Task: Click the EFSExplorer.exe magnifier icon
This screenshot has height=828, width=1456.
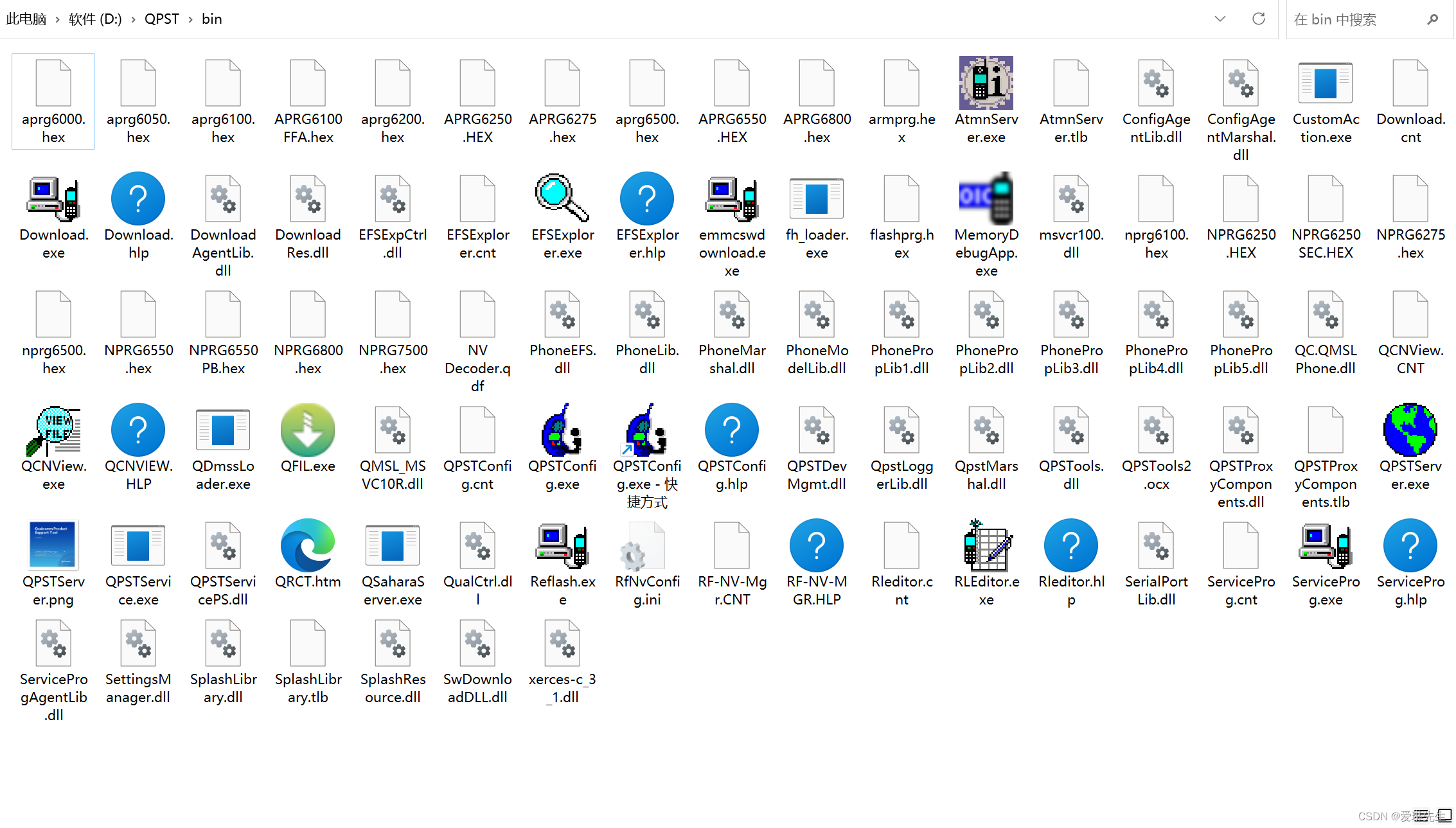Action: tap(562, 199)
